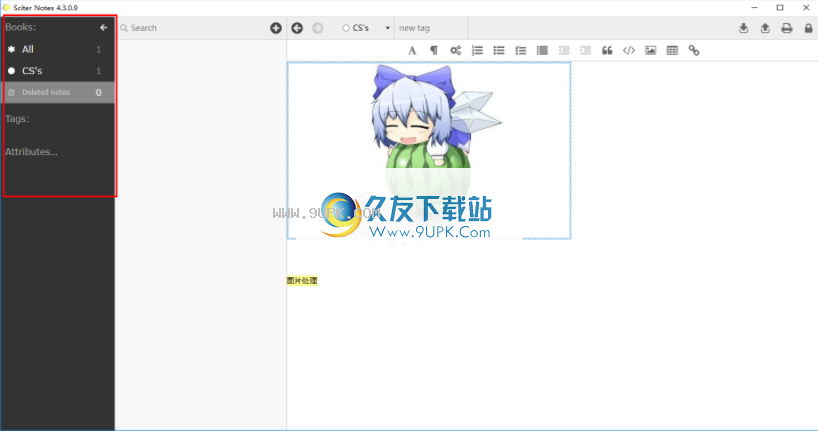
Task: Go forward to the next note
Action: pos(317,28)
